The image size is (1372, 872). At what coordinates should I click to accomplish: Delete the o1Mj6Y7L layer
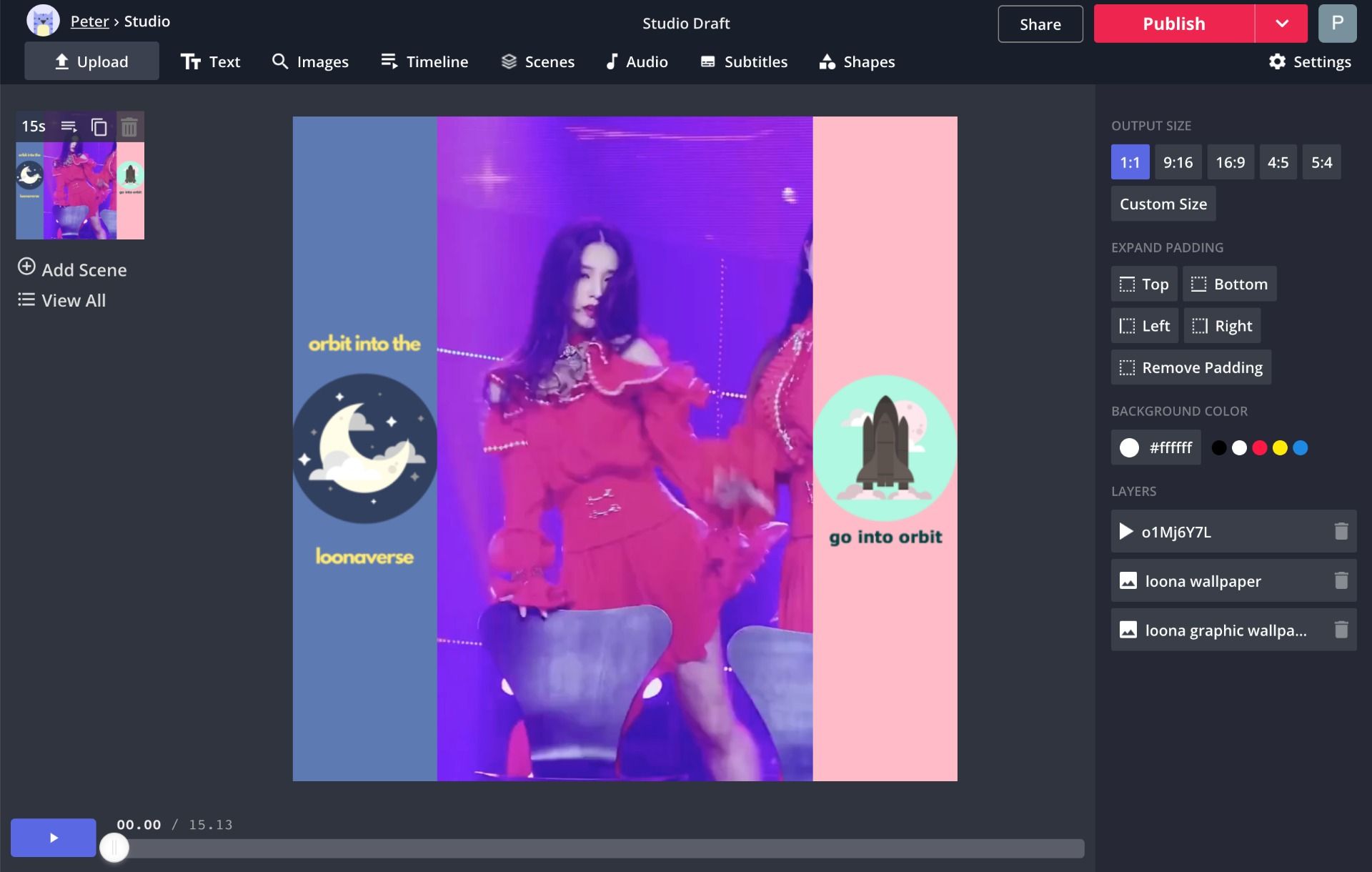(x=1341, y=531)
